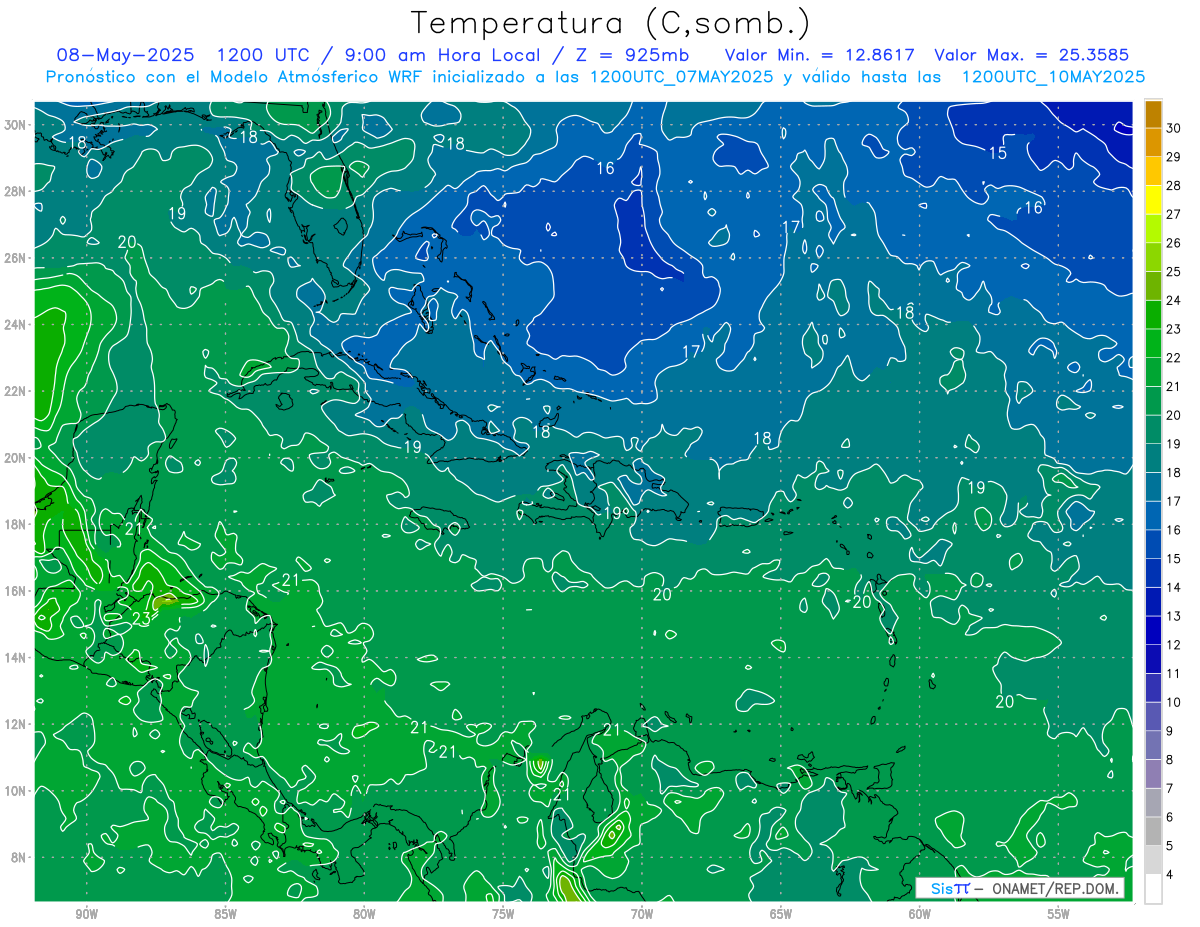Click the '23' contour label on the map
The image size is (1200, 927).
tap(142, 619)
